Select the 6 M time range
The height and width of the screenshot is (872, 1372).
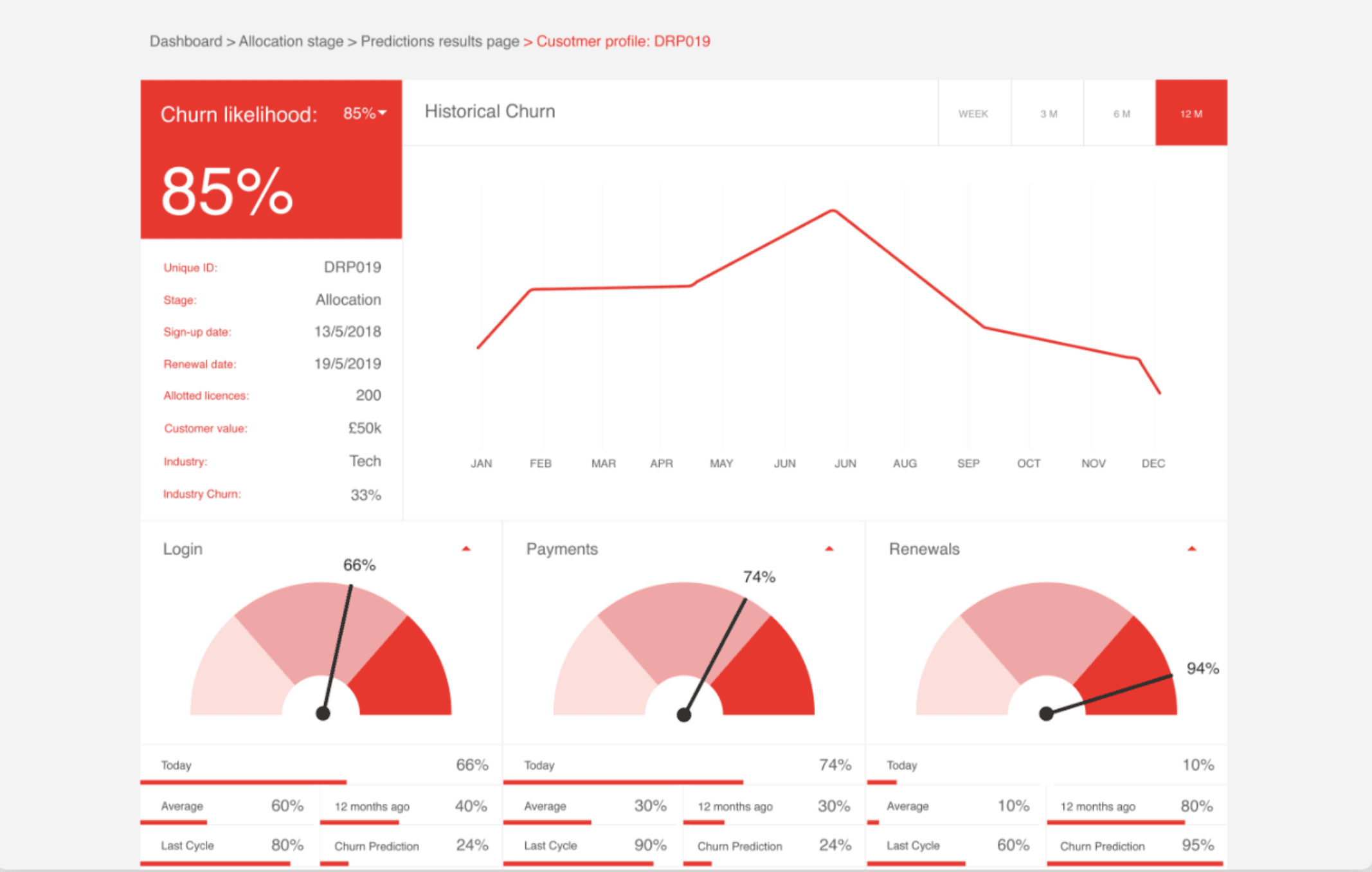[x=1120, y=113]
